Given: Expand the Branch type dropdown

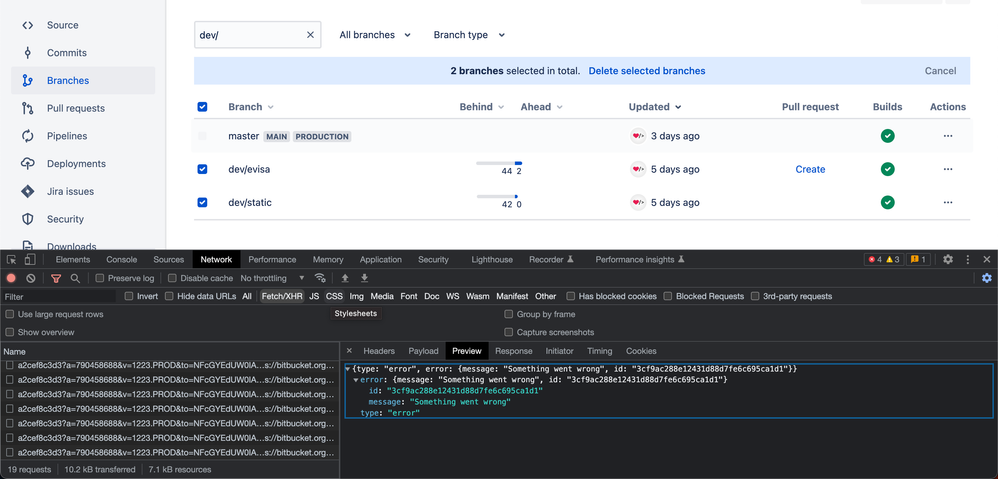Looking at the screenshot, I should point(469,35).
